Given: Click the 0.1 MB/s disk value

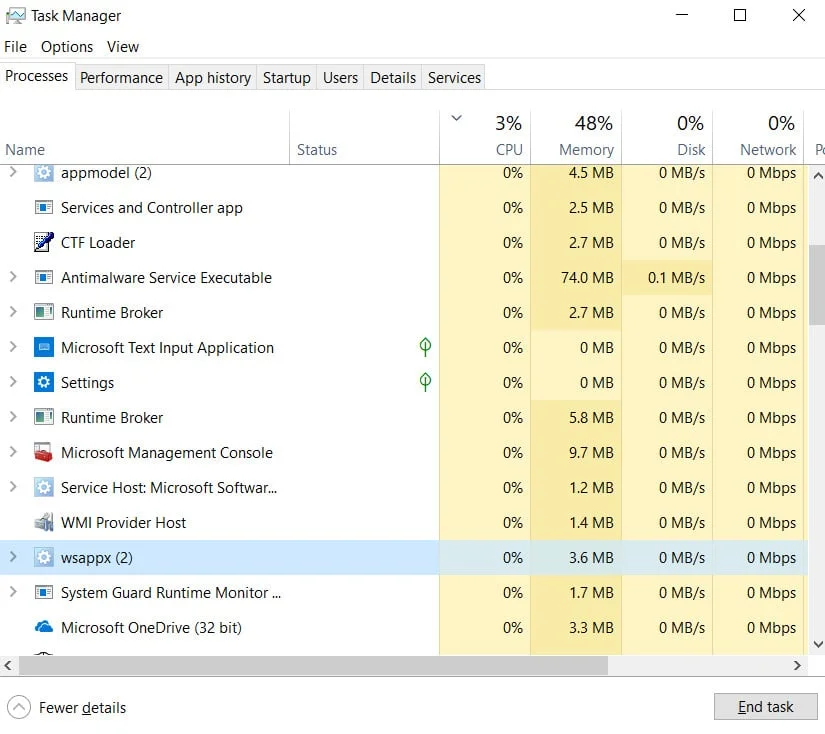Looking at the screenshot, I should click(x=676, y=278).
